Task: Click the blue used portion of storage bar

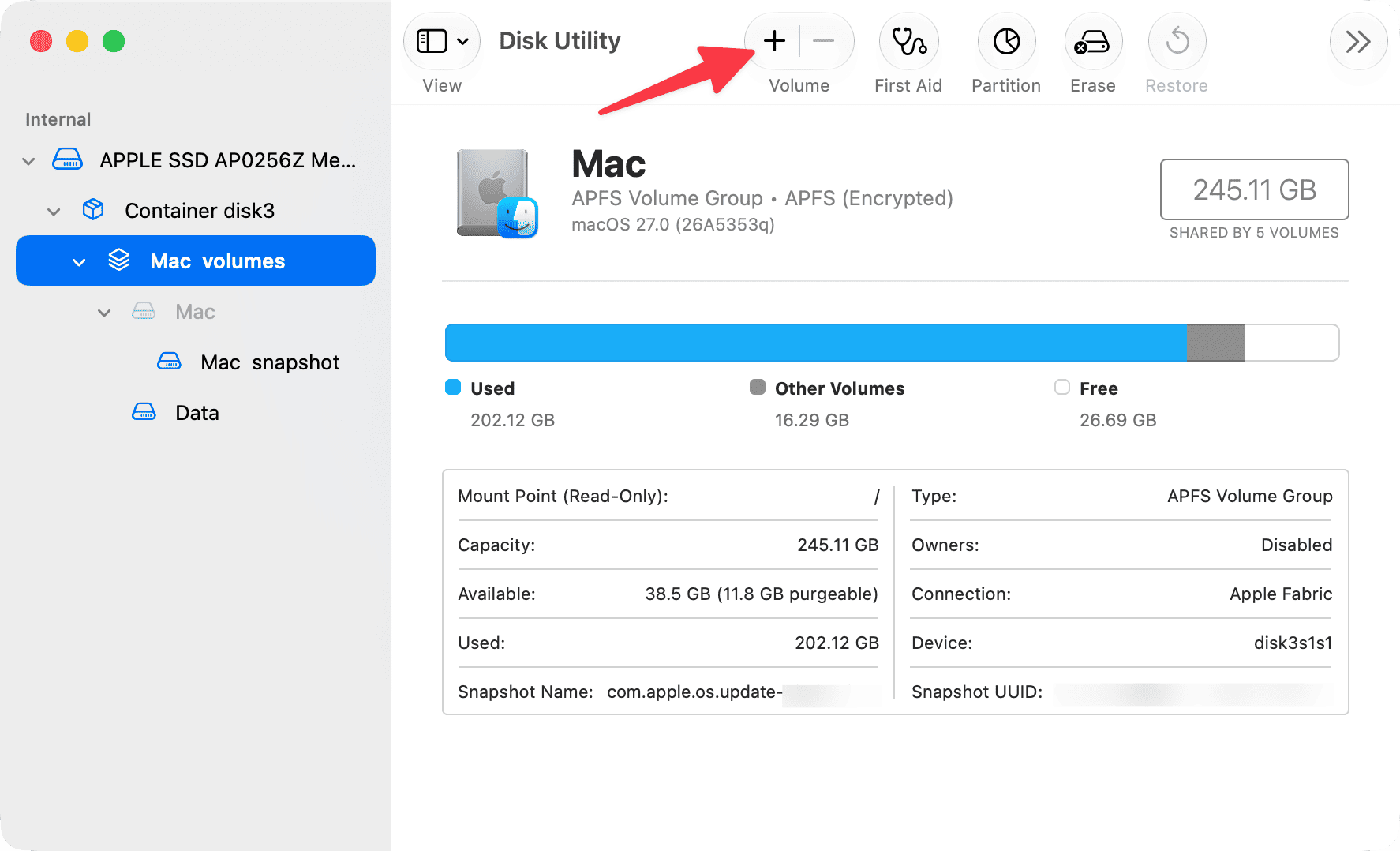Action: [816, 343]
